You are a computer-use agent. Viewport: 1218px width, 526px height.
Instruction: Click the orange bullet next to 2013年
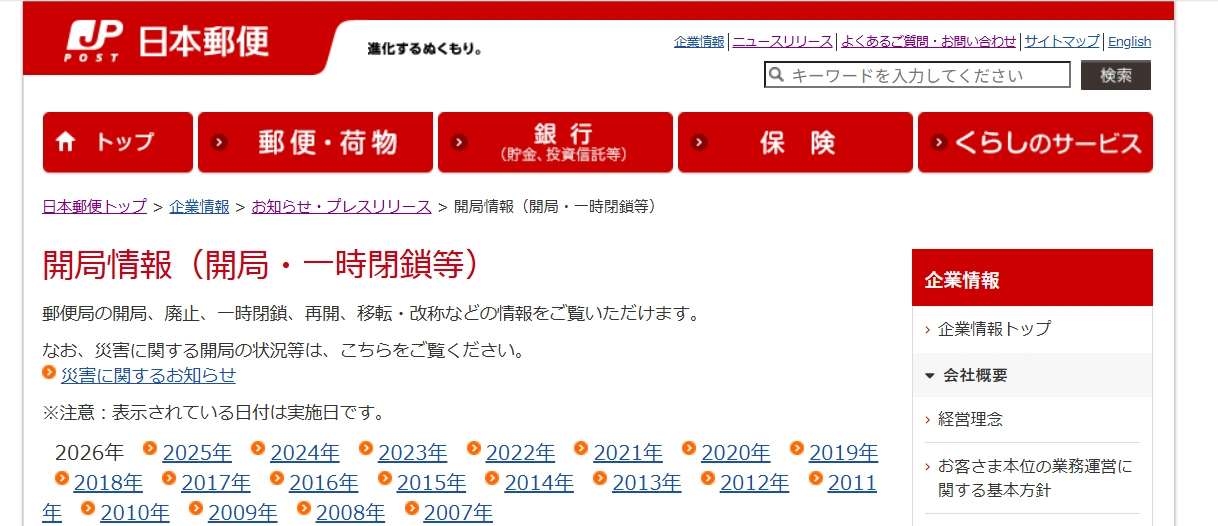600,478
